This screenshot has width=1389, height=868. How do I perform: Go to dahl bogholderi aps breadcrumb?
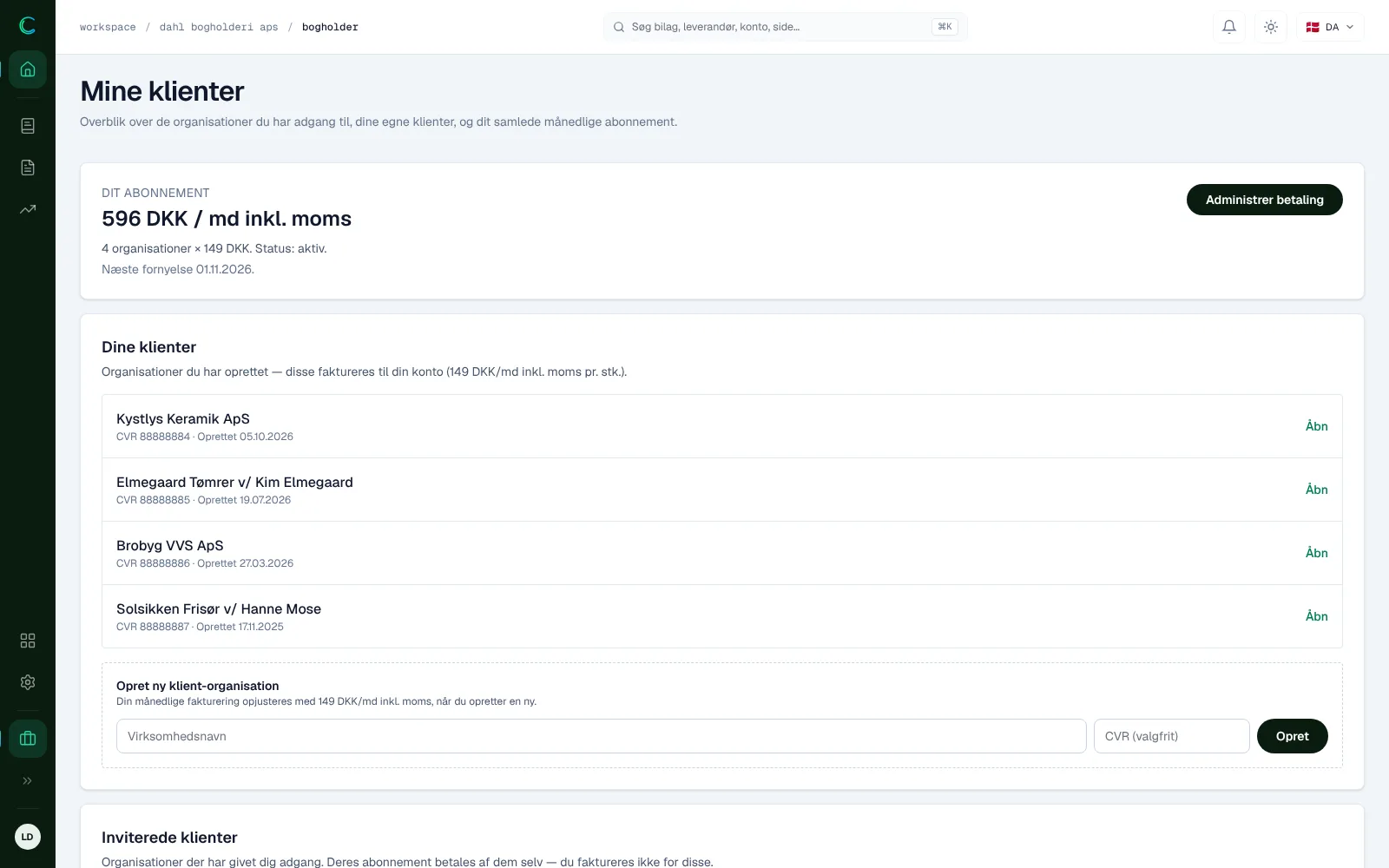219,27
